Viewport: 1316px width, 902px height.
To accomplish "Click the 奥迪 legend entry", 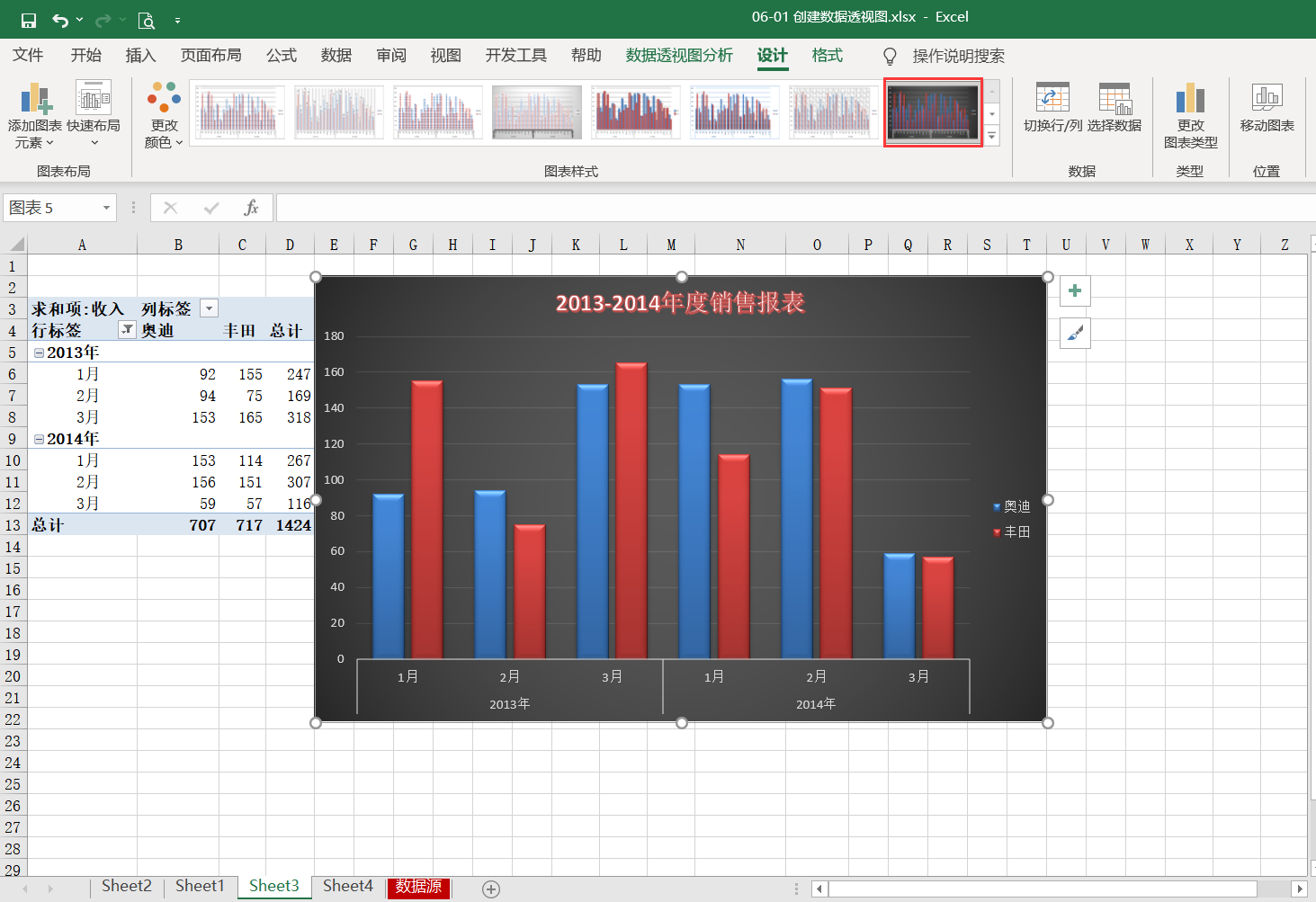I will pyautogui.click(x=1011, y=507).
